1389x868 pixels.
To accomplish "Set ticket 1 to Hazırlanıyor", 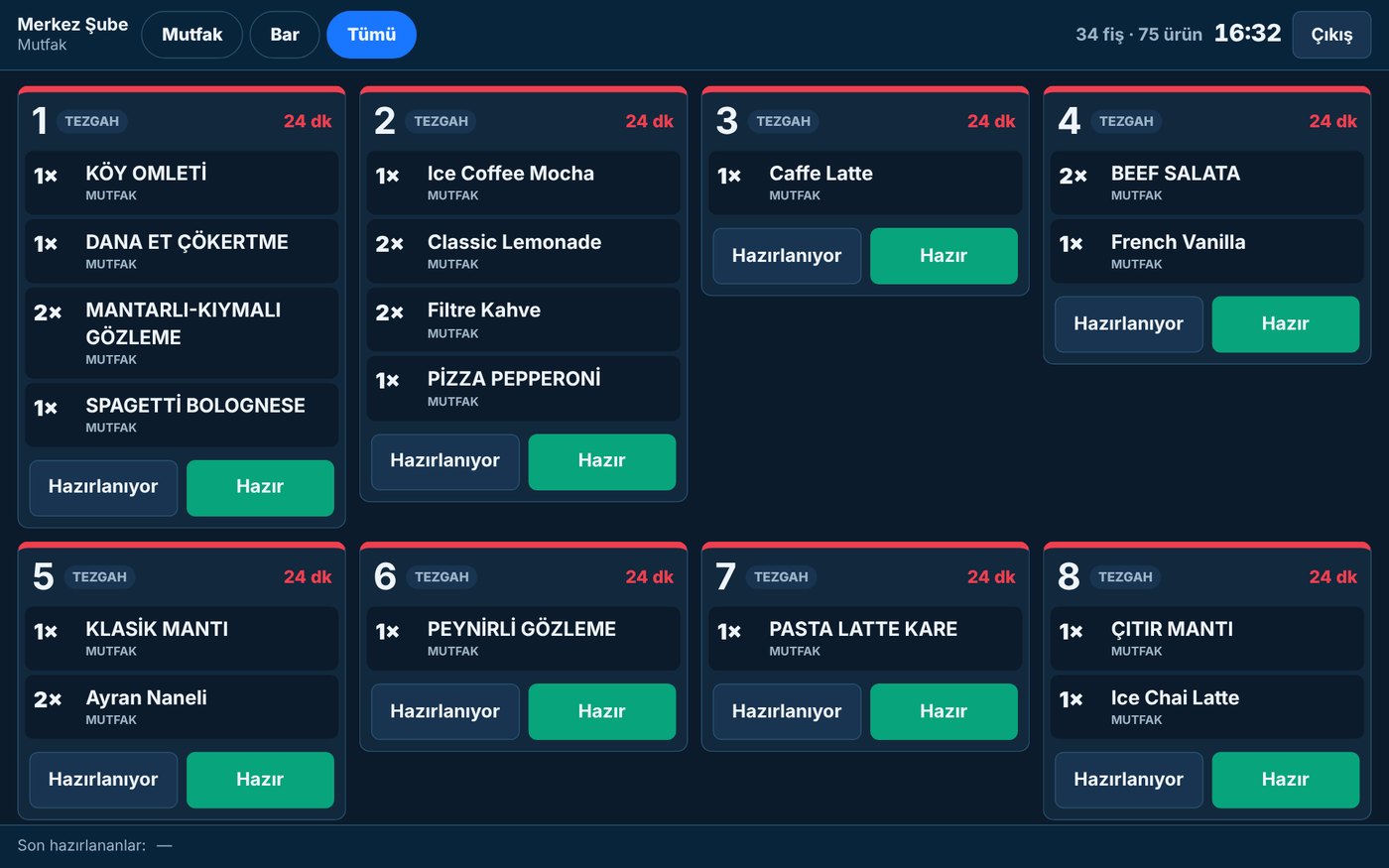I will (x=103, y=487).
